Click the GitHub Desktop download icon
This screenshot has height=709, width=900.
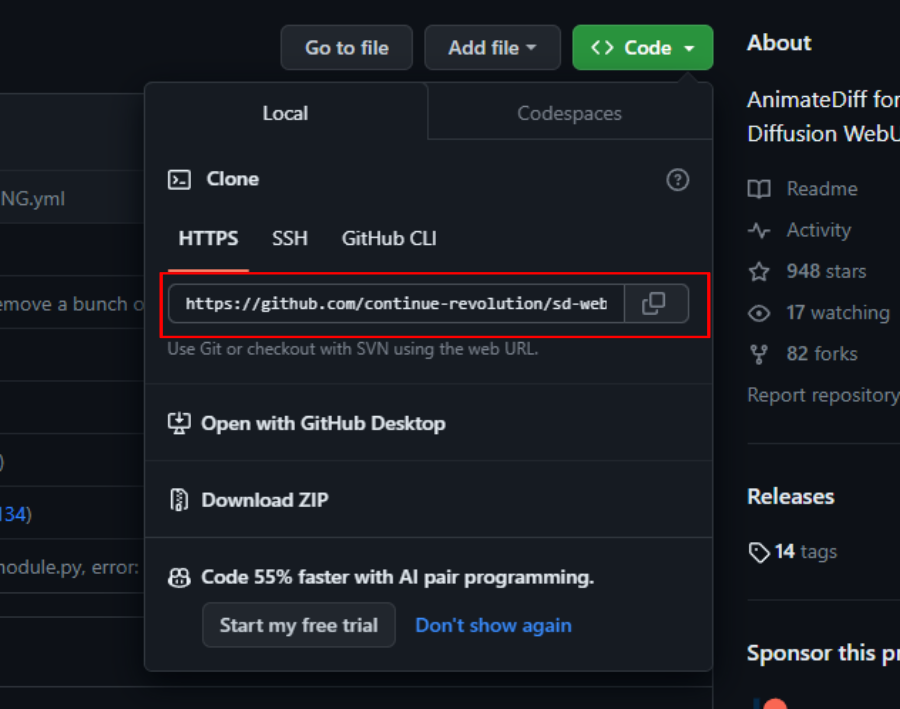[x=180, y=423]
